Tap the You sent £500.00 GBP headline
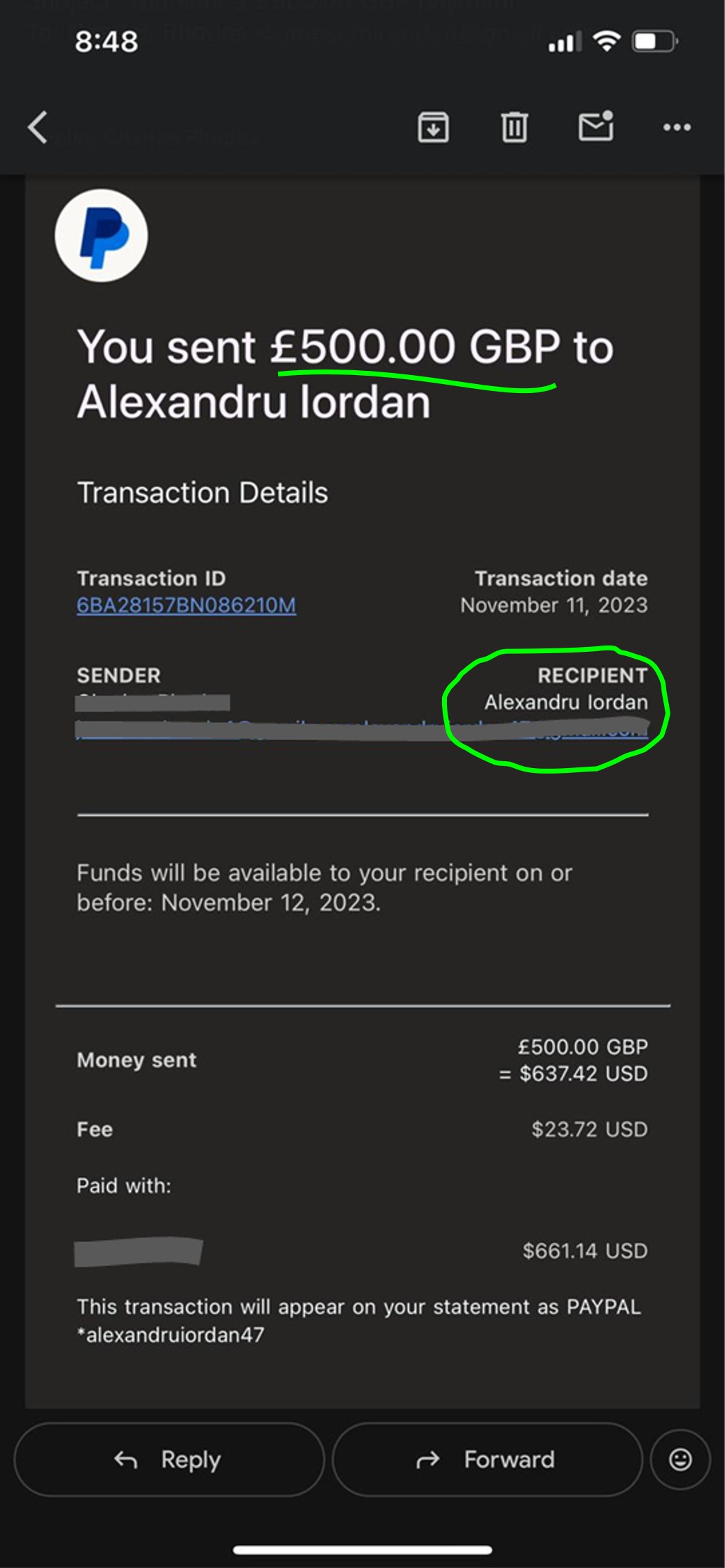The height and width of the screenshot is (1568, 725). (345, 374)
